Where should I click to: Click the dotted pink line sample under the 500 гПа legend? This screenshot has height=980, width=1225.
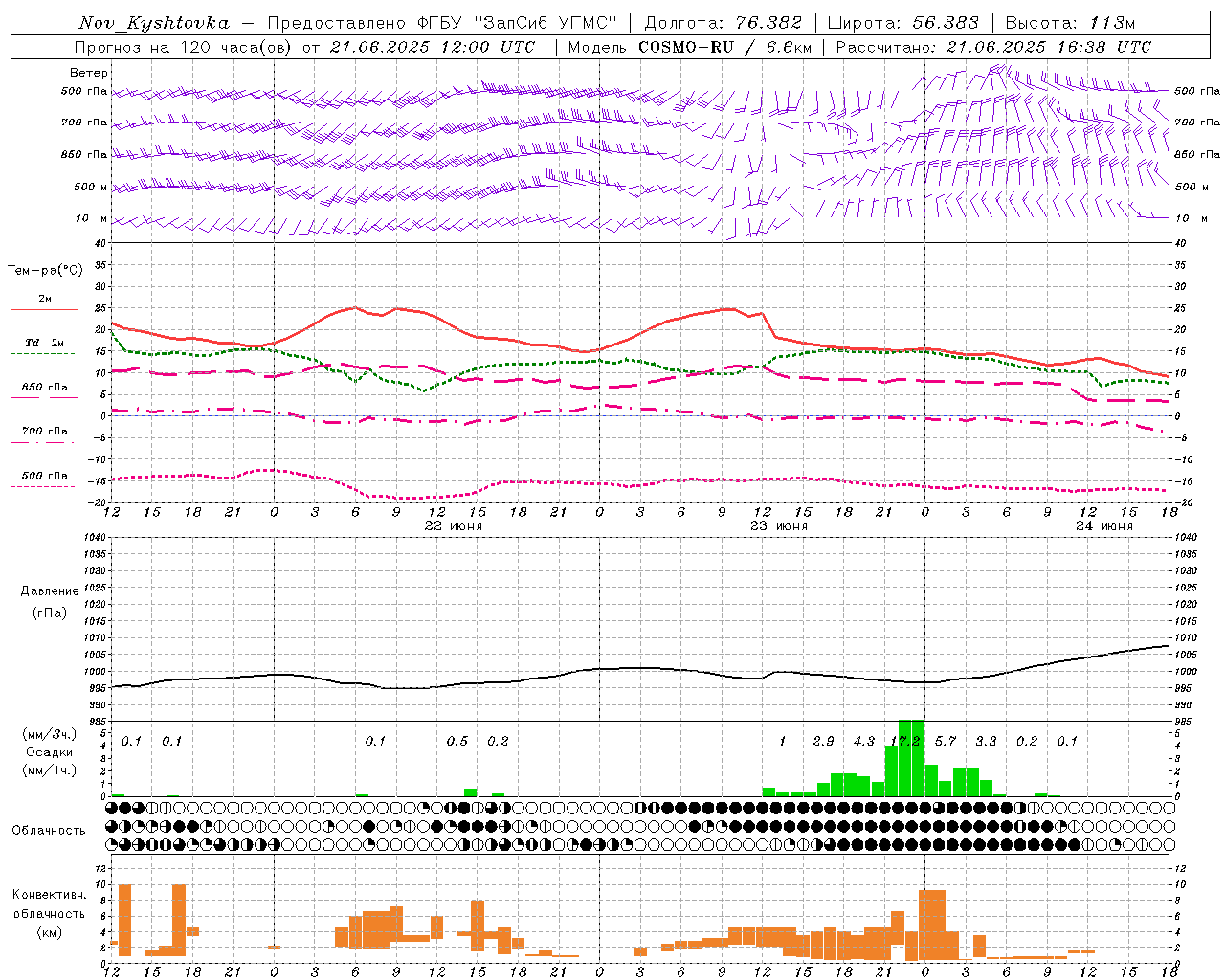point(42,487)
